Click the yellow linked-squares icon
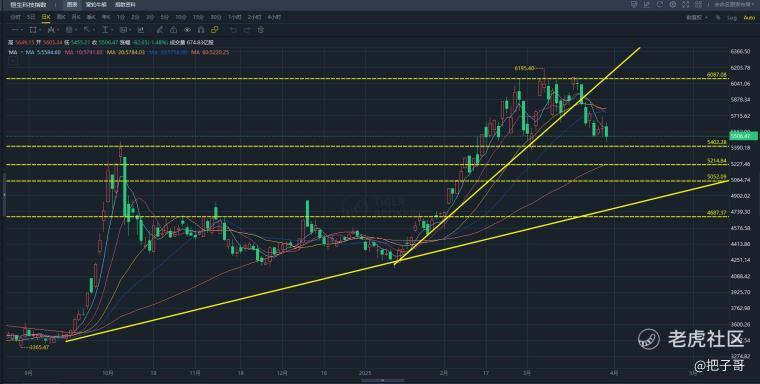 pos(214,30)
